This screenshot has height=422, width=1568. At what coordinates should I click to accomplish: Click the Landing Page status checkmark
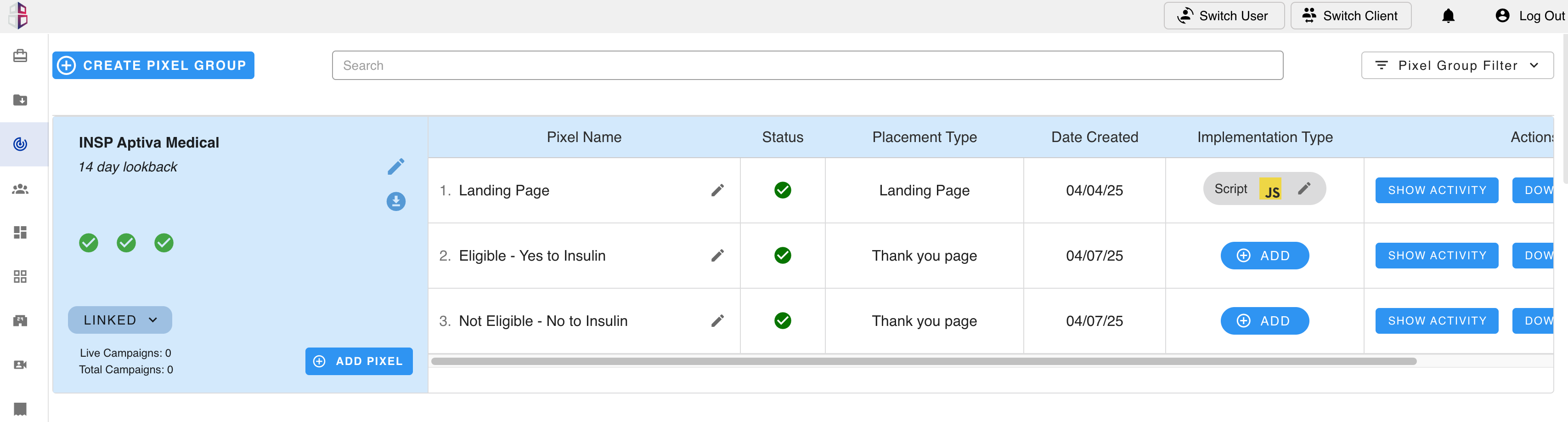pyautogui.click(x=783, y=191)
